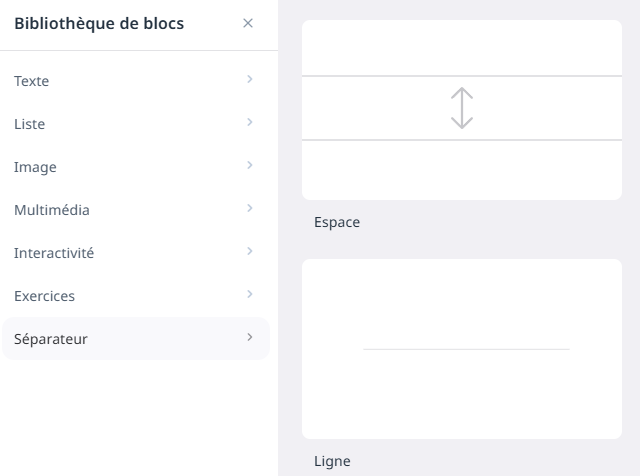
Task: Click the chevron beside Interactivité
Action: point(249,252)
